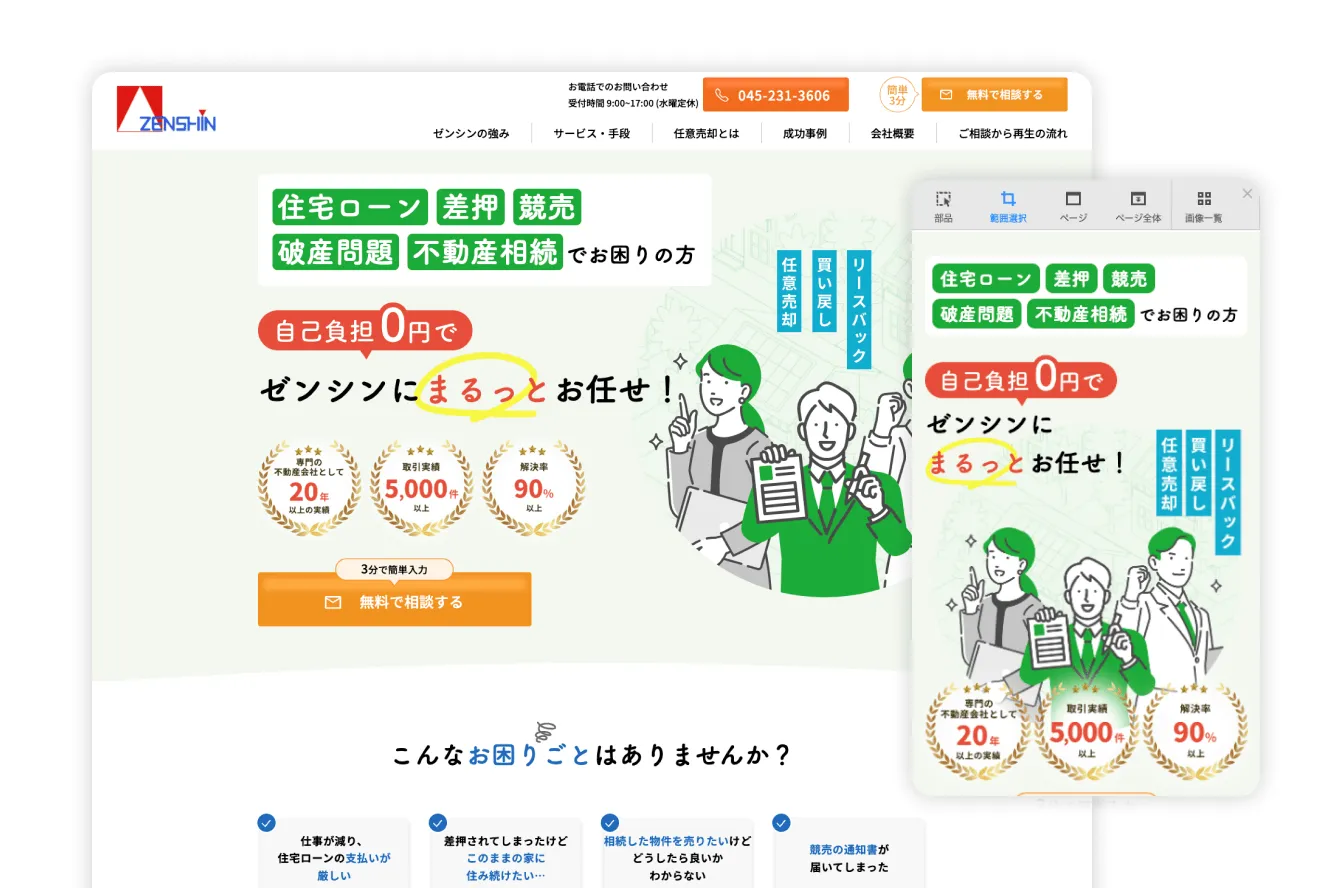The width and height of the screenshot is (1332, 888).
Task: Click the checkmark on 仕事が減り card
Action: click(x=266, y=823)
